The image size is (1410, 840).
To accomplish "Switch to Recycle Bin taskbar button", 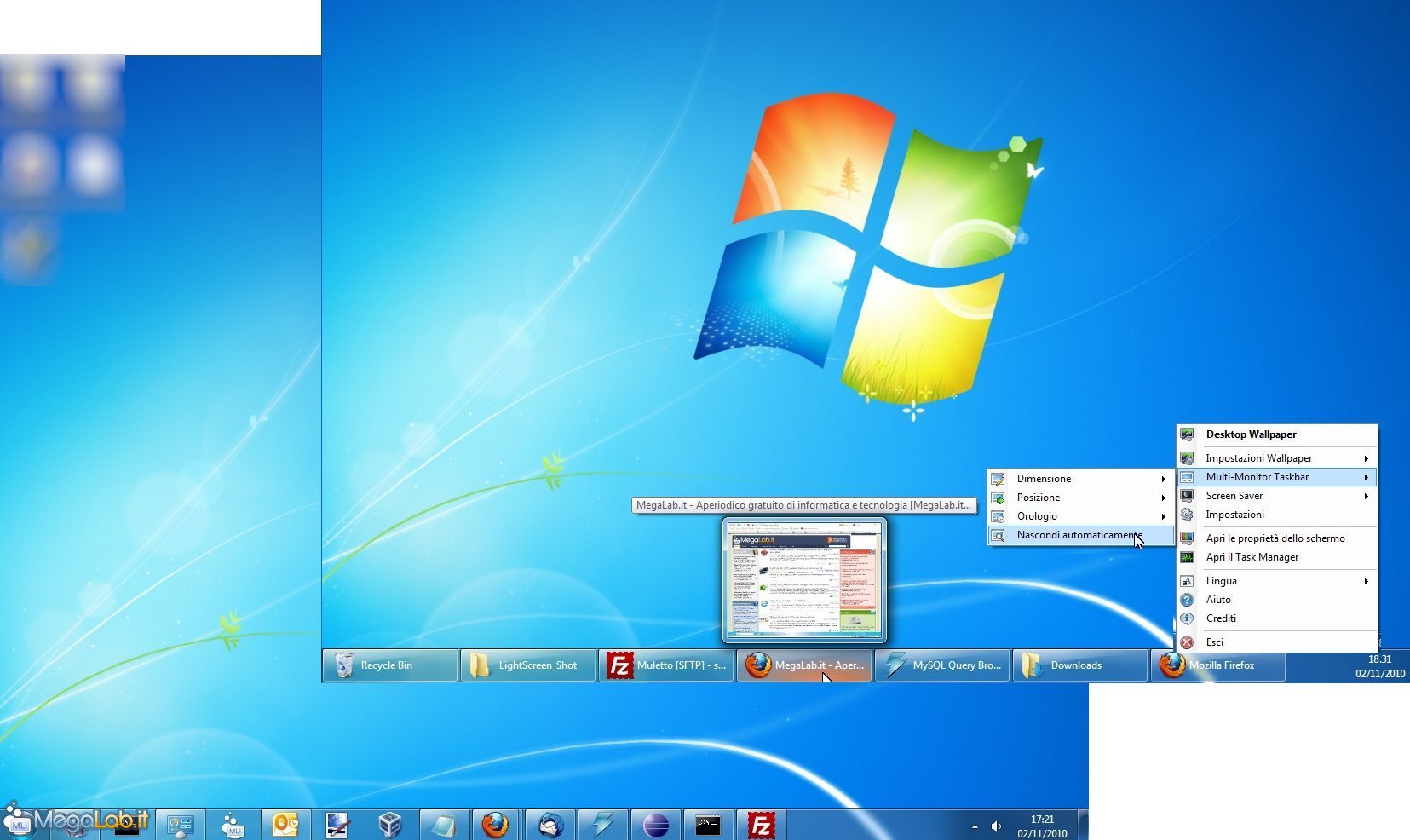I will (x=389, y=665).
